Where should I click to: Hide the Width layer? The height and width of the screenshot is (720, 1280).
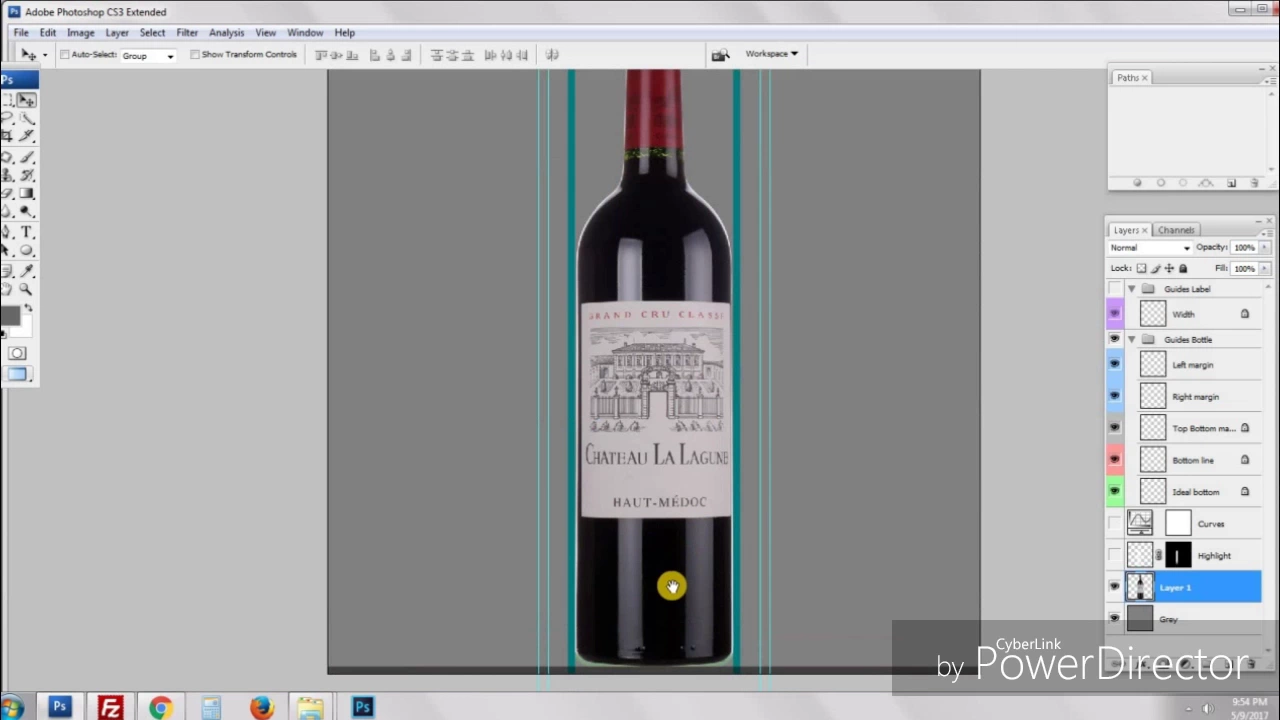click(x=1115, y=314)
